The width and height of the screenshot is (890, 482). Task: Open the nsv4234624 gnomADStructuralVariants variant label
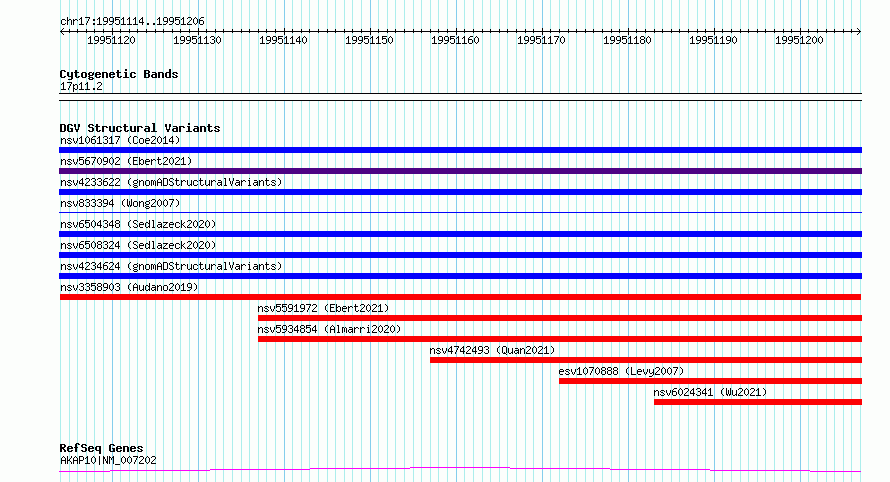click(171, 266)
